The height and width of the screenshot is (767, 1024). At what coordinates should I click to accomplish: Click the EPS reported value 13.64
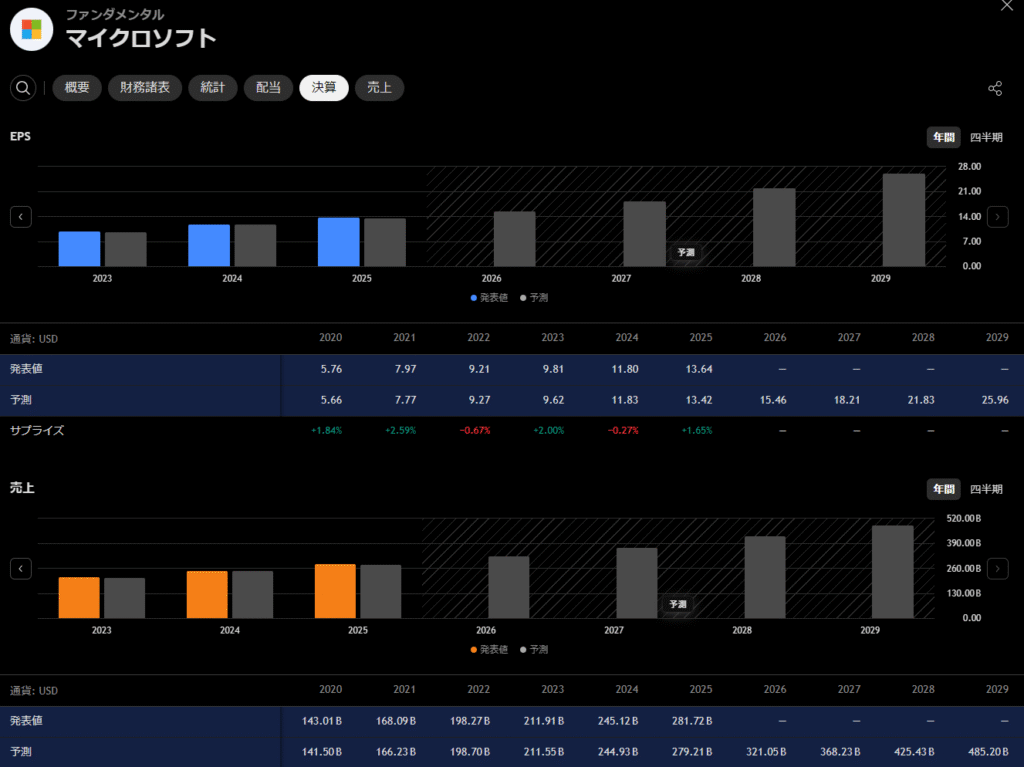(x=699, y=369)
